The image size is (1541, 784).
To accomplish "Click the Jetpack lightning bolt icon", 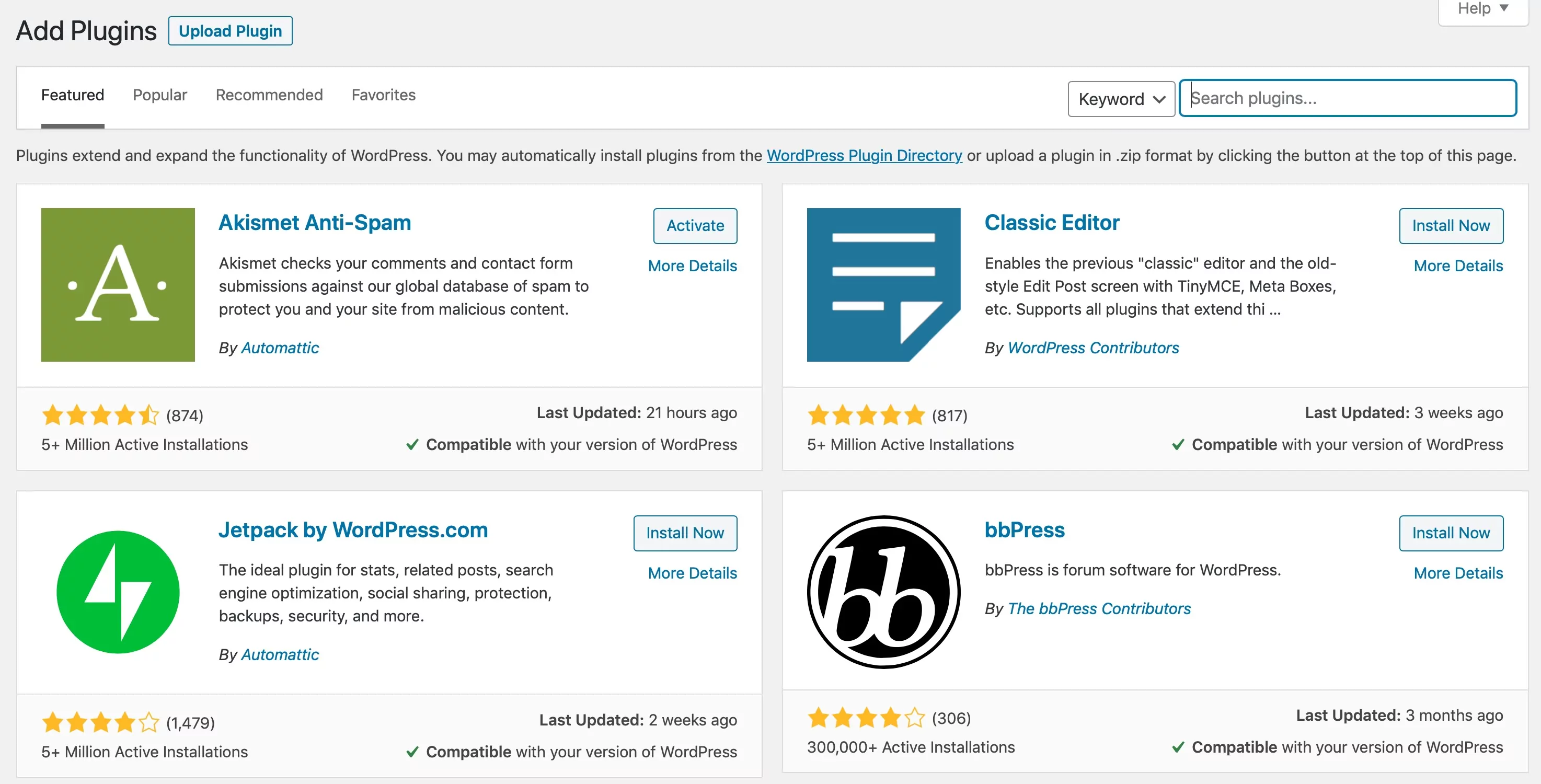I will pyautogui.click(x=118, y=592).
